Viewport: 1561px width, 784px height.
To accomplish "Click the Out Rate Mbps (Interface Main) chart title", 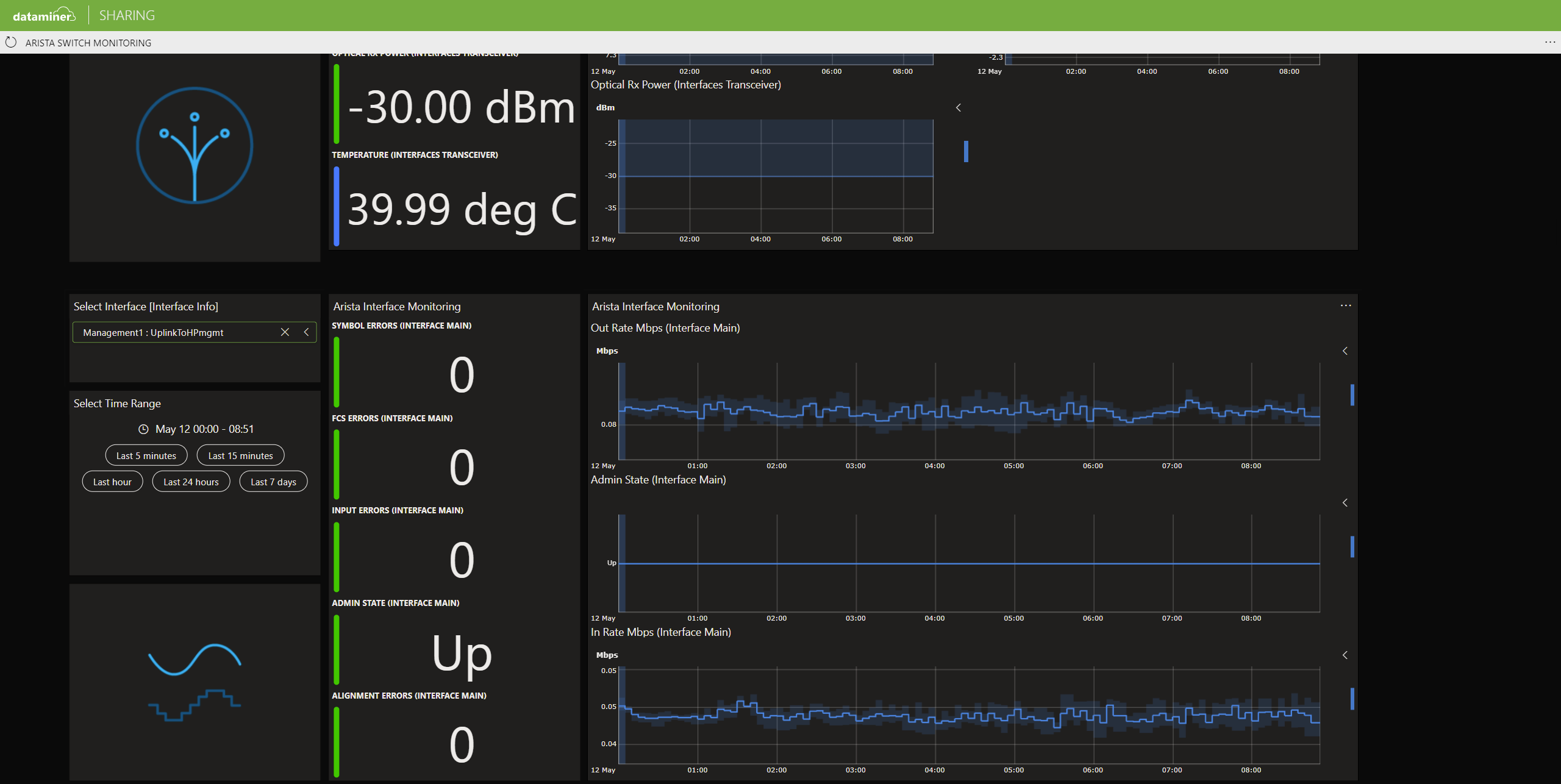I will [x=665, y=328].
